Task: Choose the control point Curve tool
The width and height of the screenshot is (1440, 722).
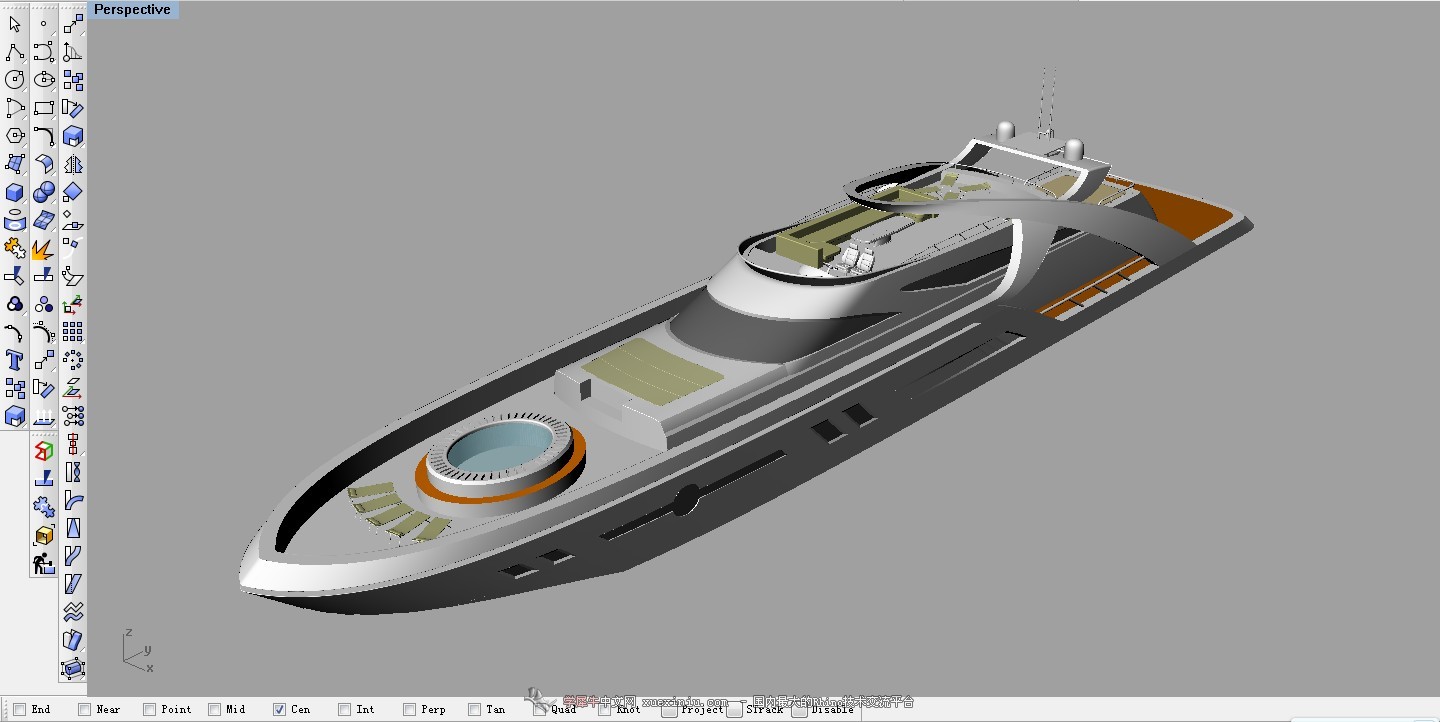Action: pos(44,51)
